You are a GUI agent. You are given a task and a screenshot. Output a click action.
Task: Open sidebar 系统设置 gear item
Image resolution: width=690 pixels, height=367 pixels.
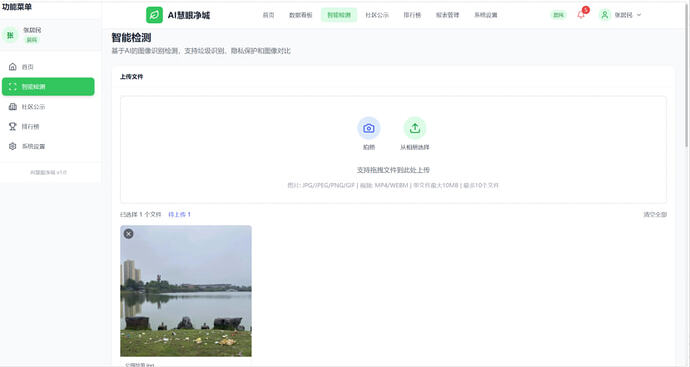(48, 146)
